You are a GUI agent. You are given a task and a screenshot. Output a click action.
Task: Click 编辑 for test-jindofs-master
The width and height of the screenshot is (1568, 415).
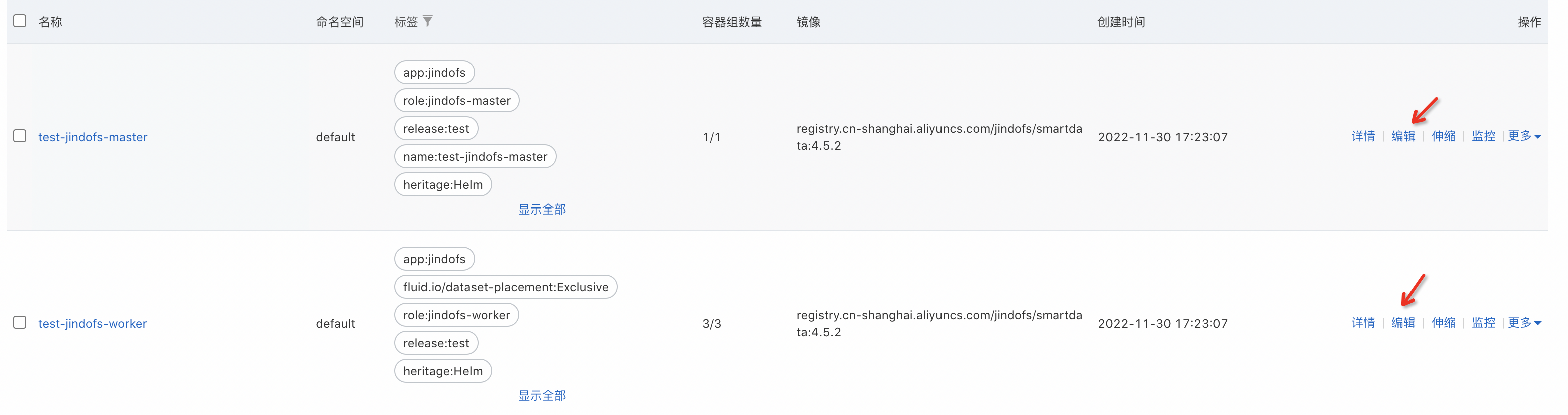(1402, 136)
